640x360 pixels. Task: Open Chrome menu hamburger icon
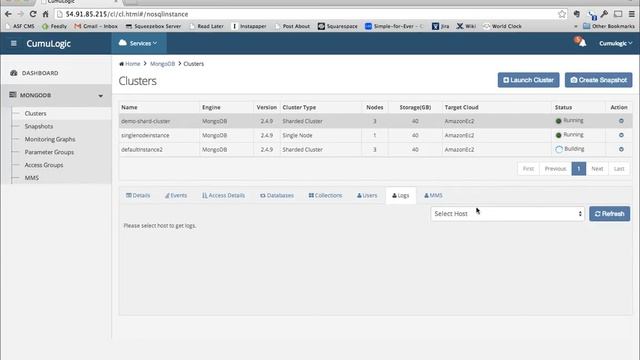point(631,14)
